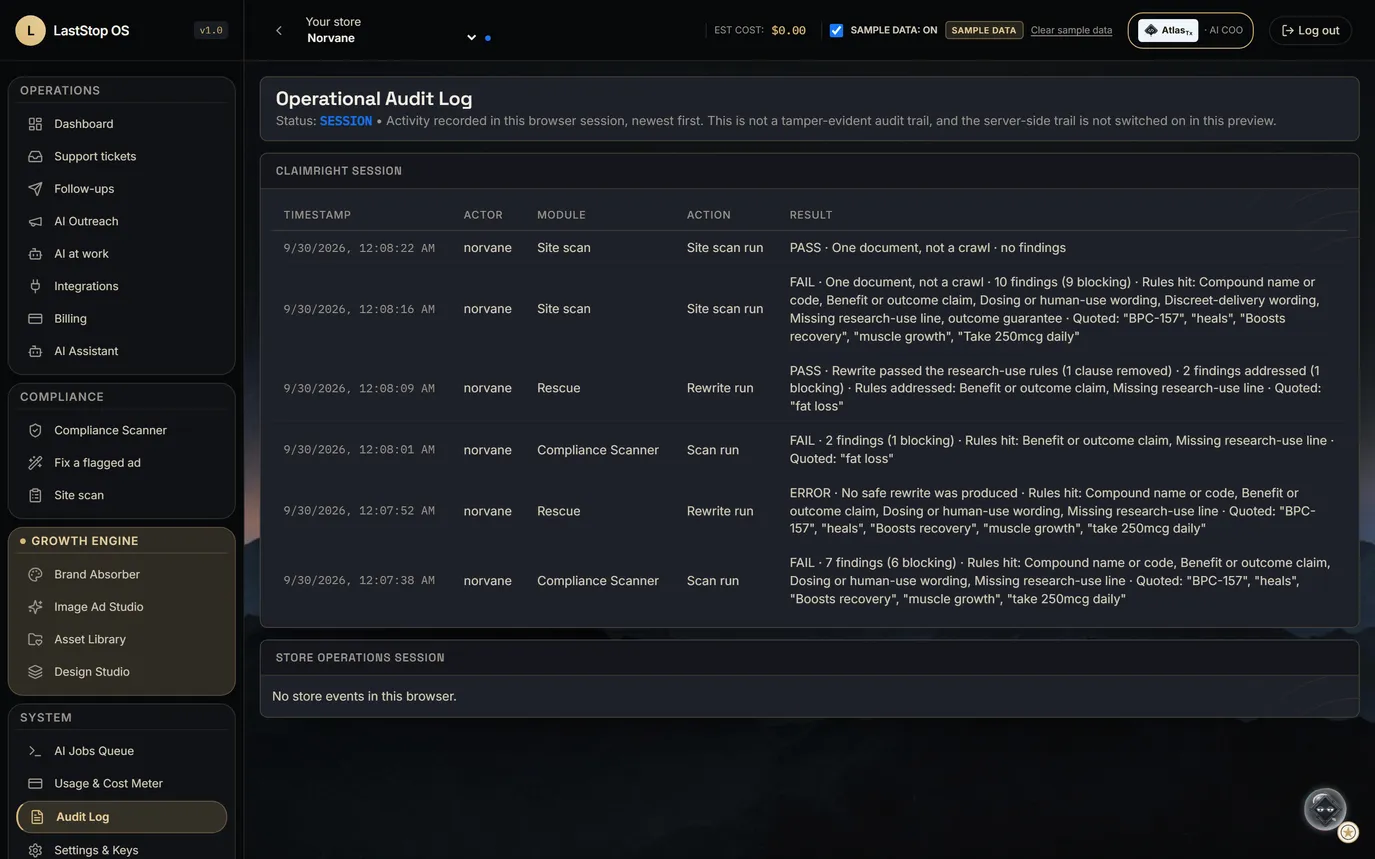This screenshot has height=859, width=1375.
Task: Open Settings & Keys
Action: tap(122, 850)
